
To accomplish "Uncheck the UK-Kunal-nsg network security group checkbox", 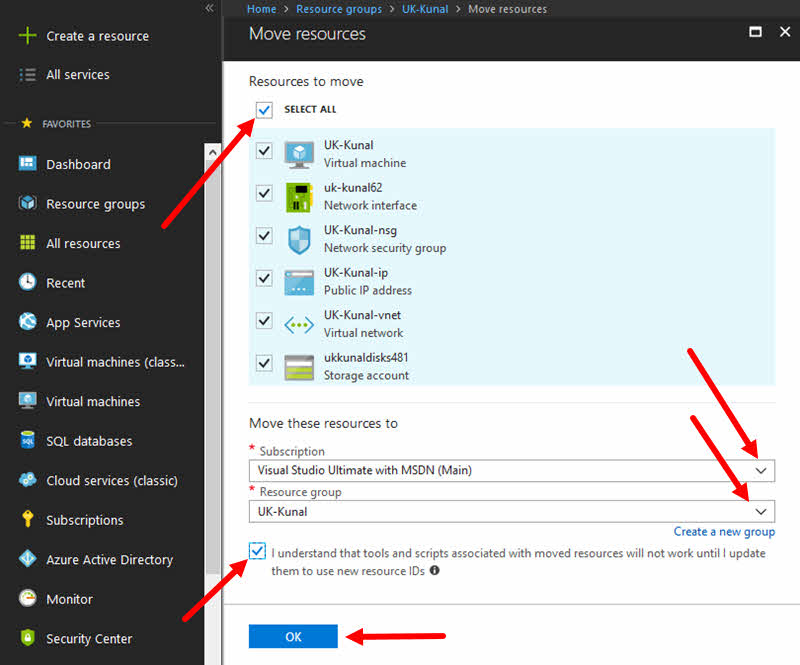I will (264, 236).
